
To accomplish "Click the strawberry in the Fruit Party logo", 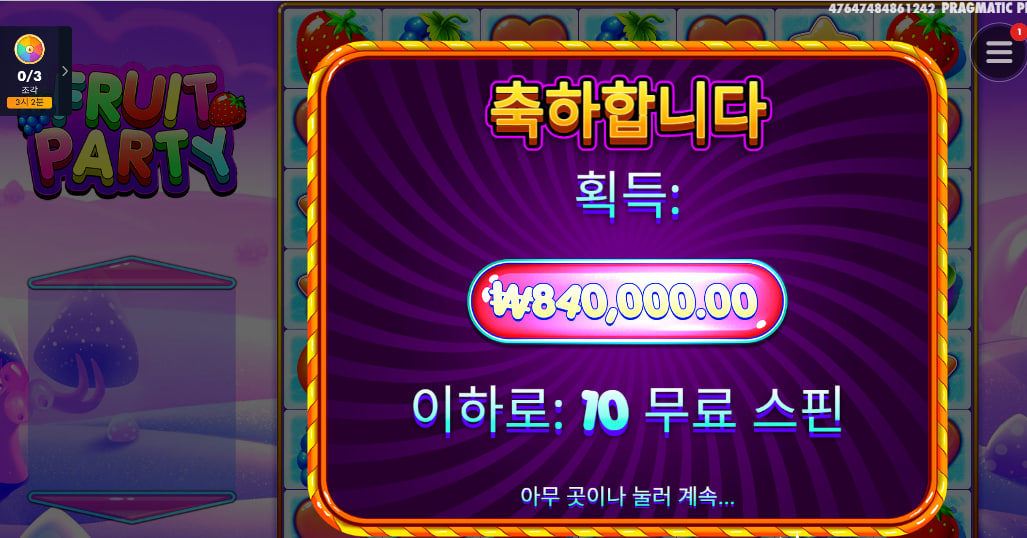I will 228,109.
